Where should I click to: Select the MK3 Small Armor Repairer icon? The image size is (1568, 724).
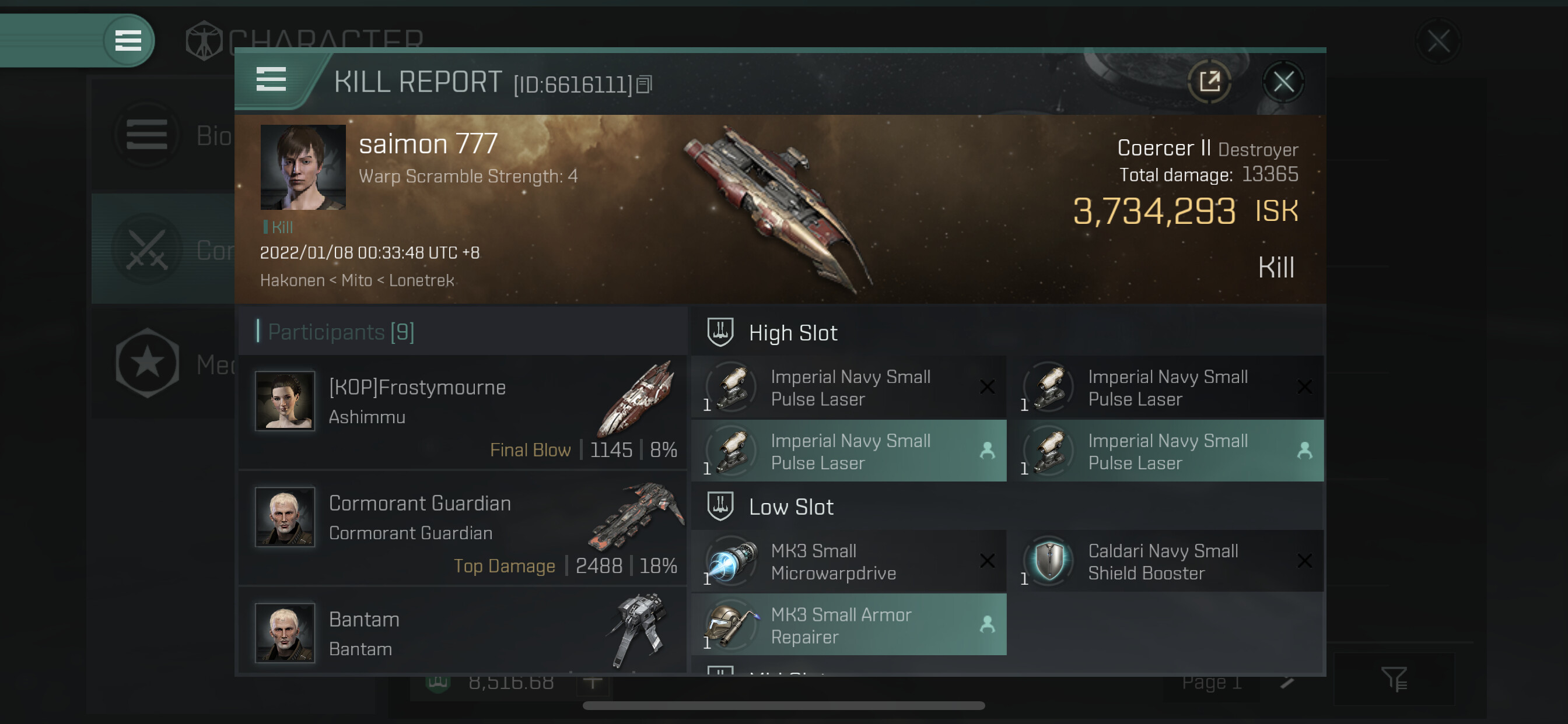click(x=733, y=625)
